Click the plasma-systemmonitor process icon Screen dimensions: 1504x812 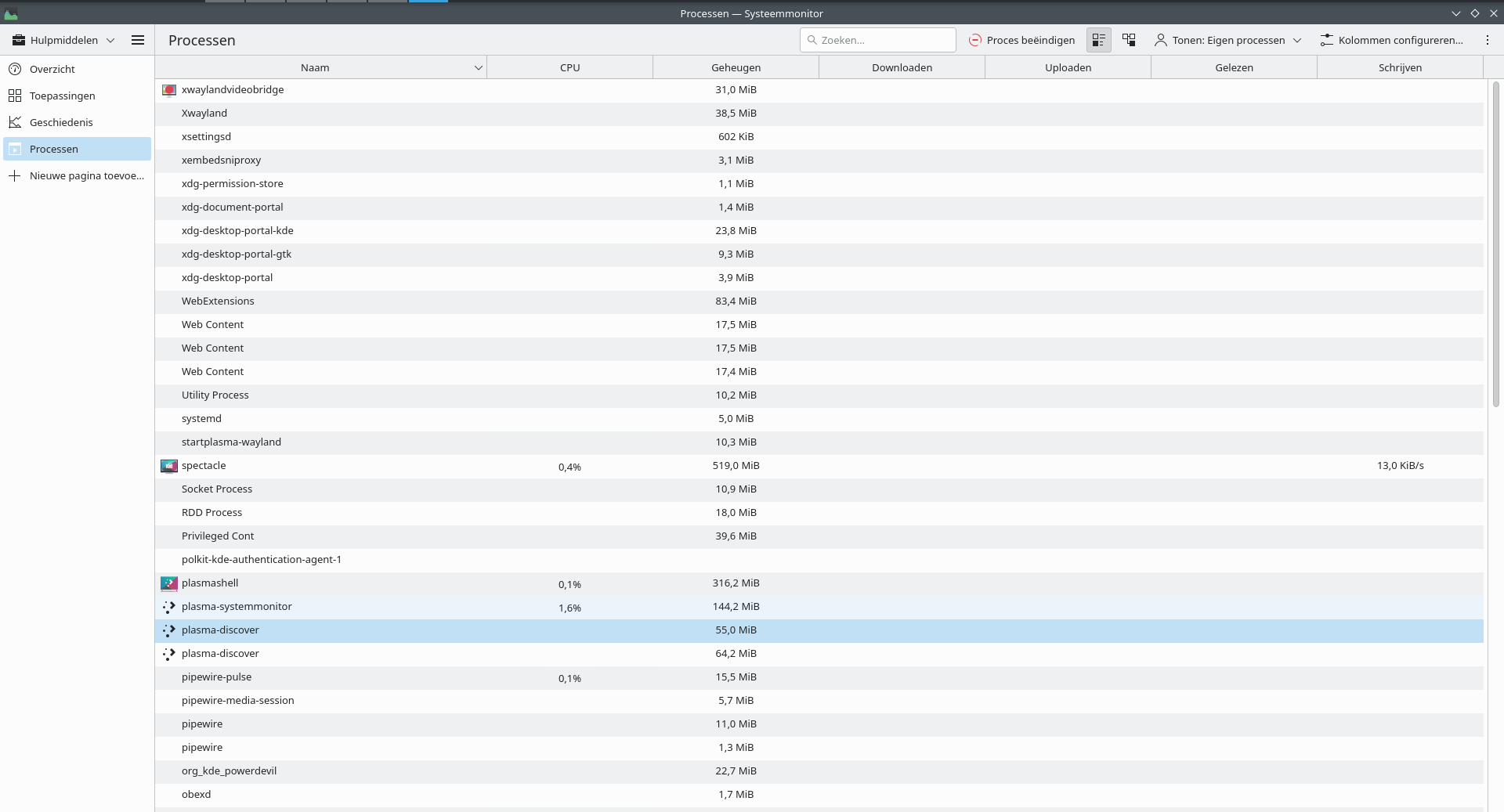click(168, 607)
